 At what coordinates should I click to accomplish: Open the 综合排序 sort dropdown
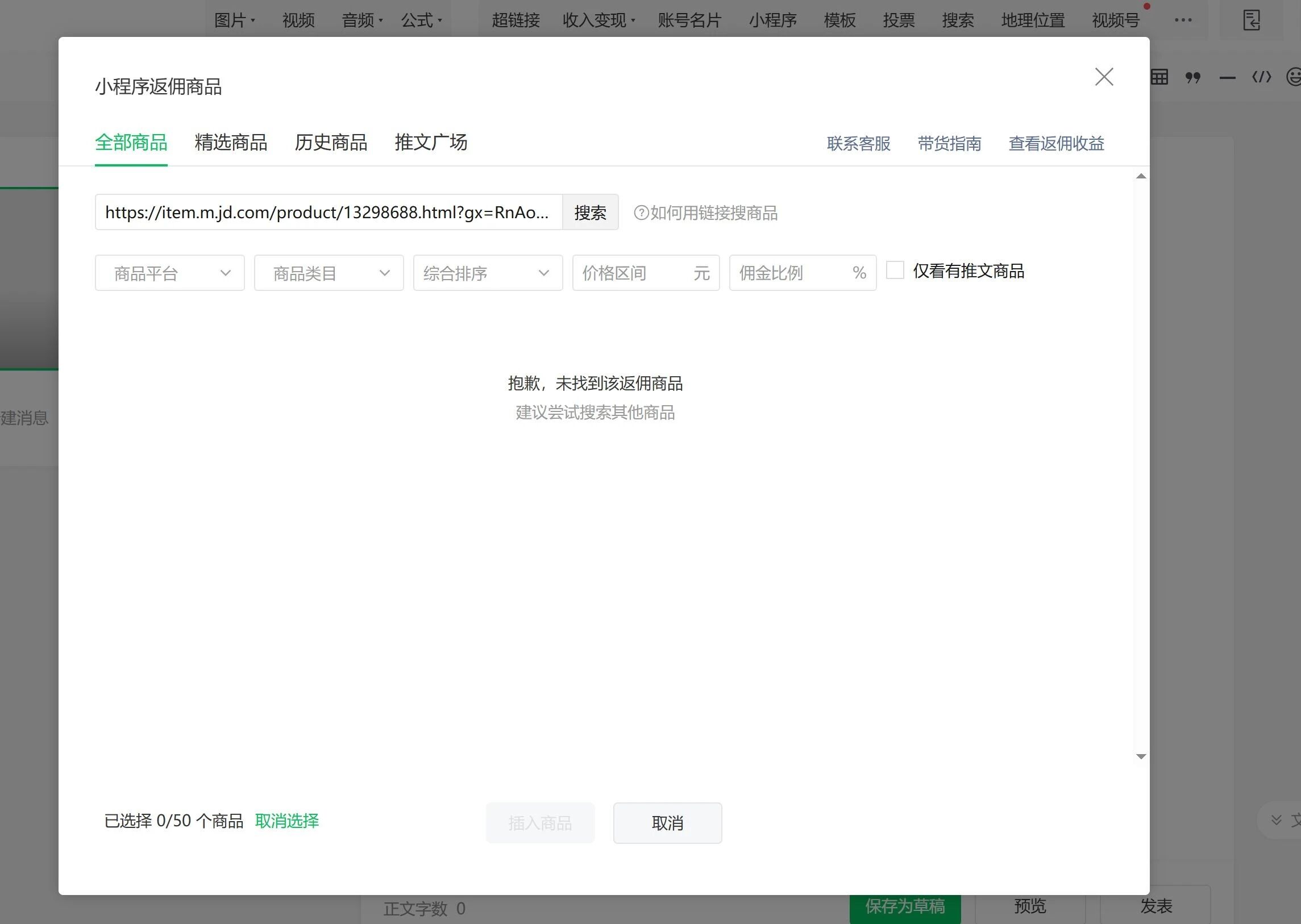tap(487, 274)
